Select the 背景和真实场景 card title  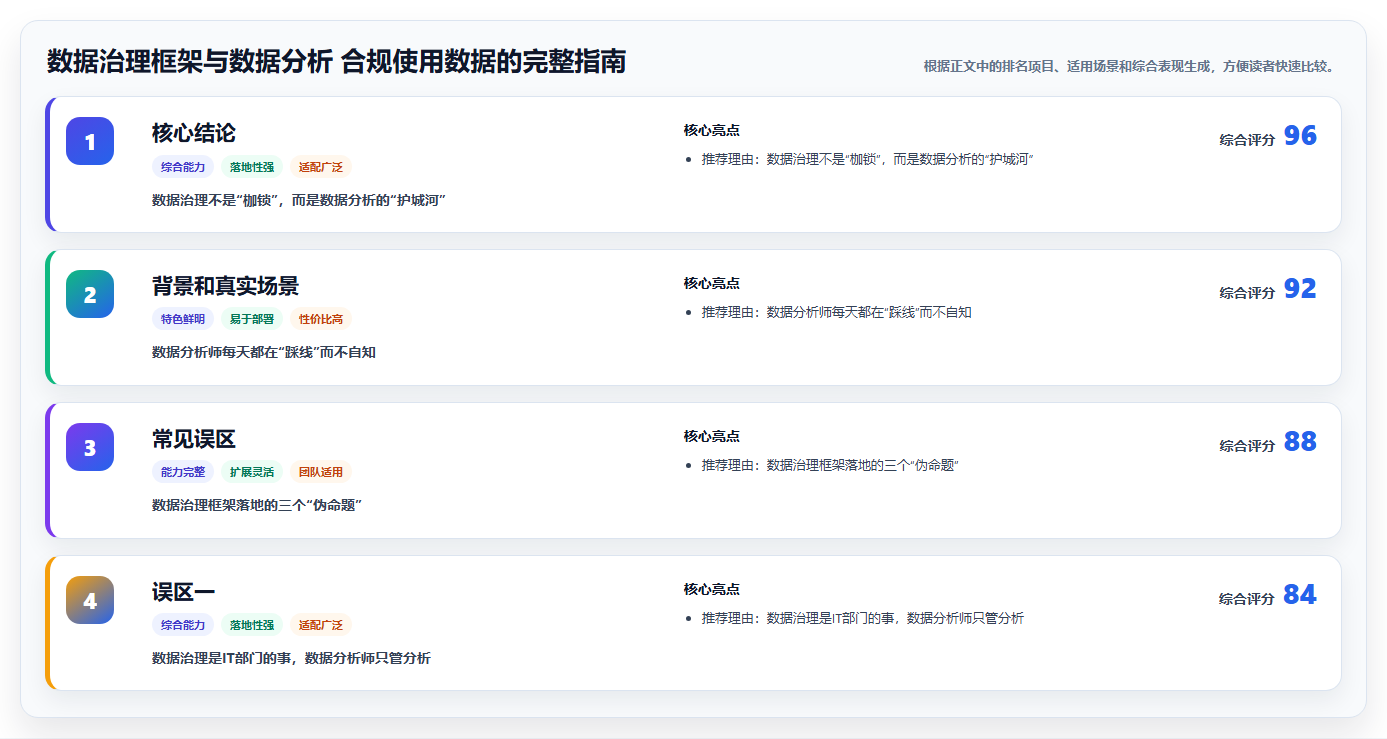[x=225, y=286]
